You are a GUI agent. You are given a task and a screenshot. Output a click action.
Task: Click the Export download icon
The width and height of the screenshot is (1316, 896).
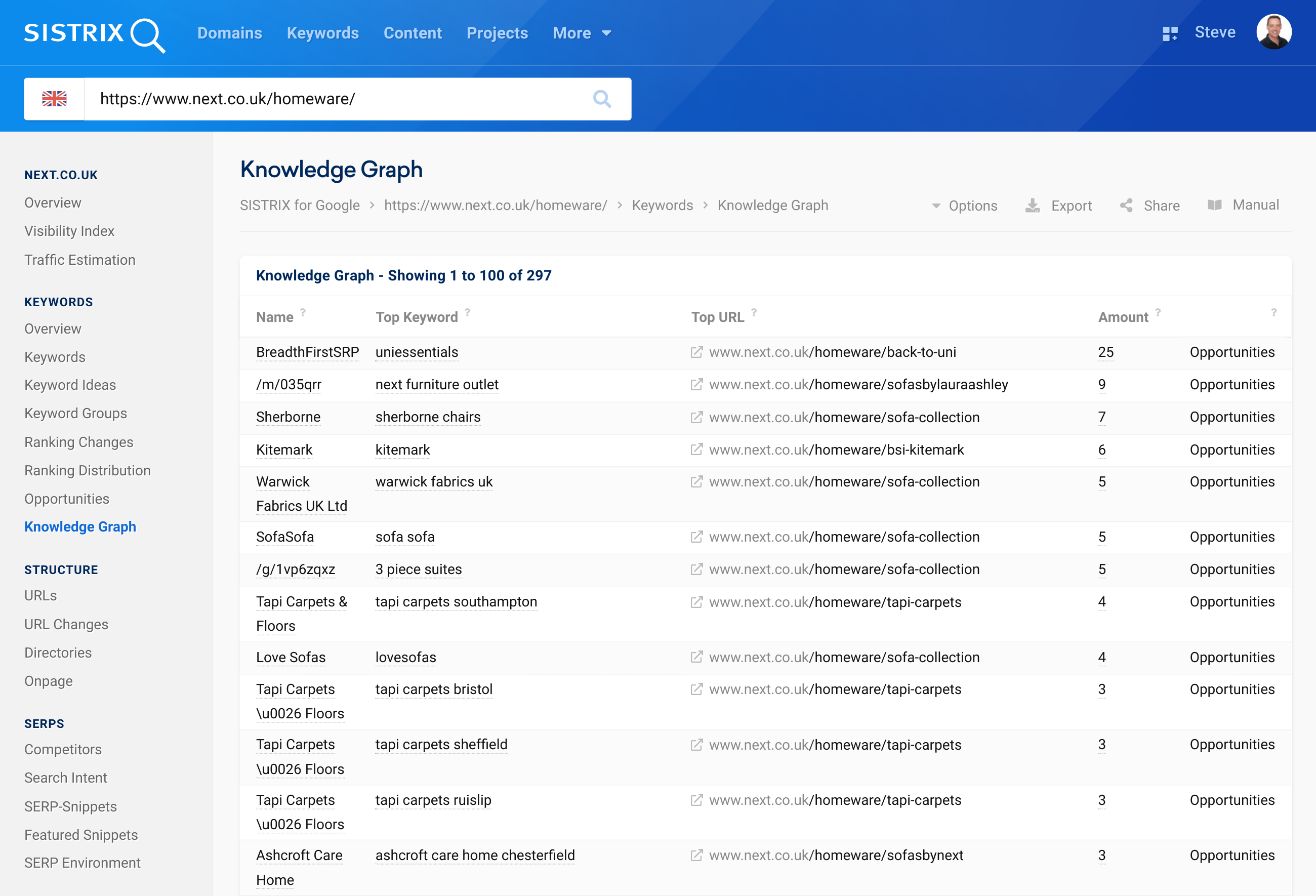click(x=1033, y=206)
